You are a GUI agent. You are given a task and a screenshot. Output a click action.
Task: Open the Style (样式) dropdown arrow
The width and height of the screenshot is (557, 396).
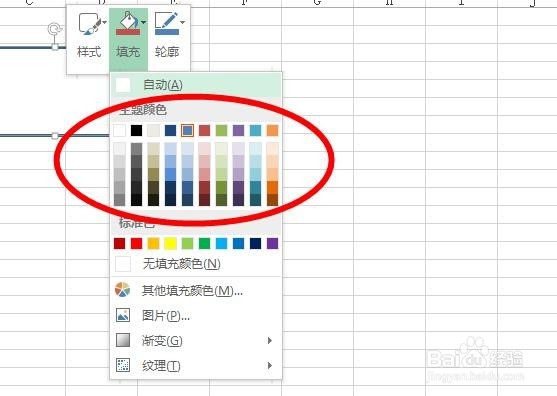[104, 22]
